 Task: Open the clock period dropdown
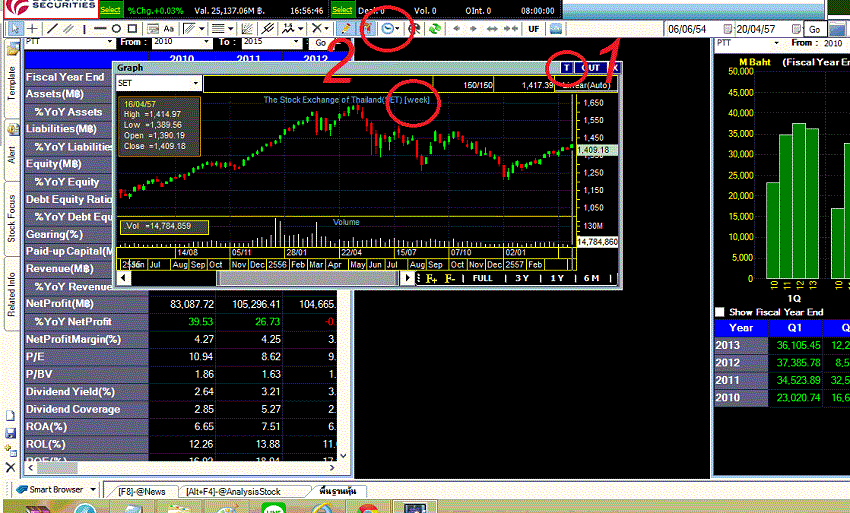398,28
